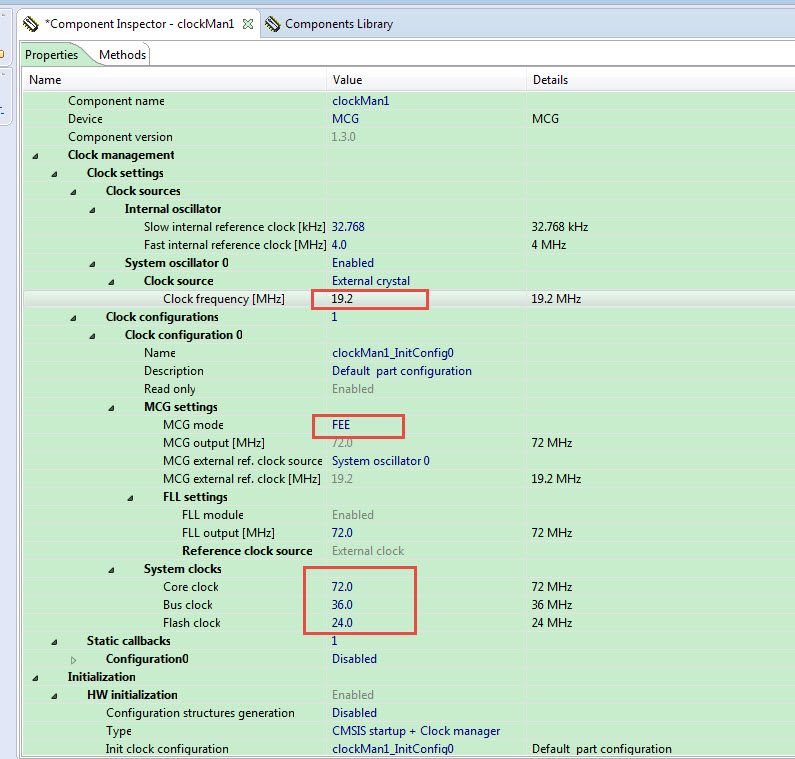The width and height of the screenshot is (795, 759).
Task: Edit description Default part configuration value
Action: point(402,371)
